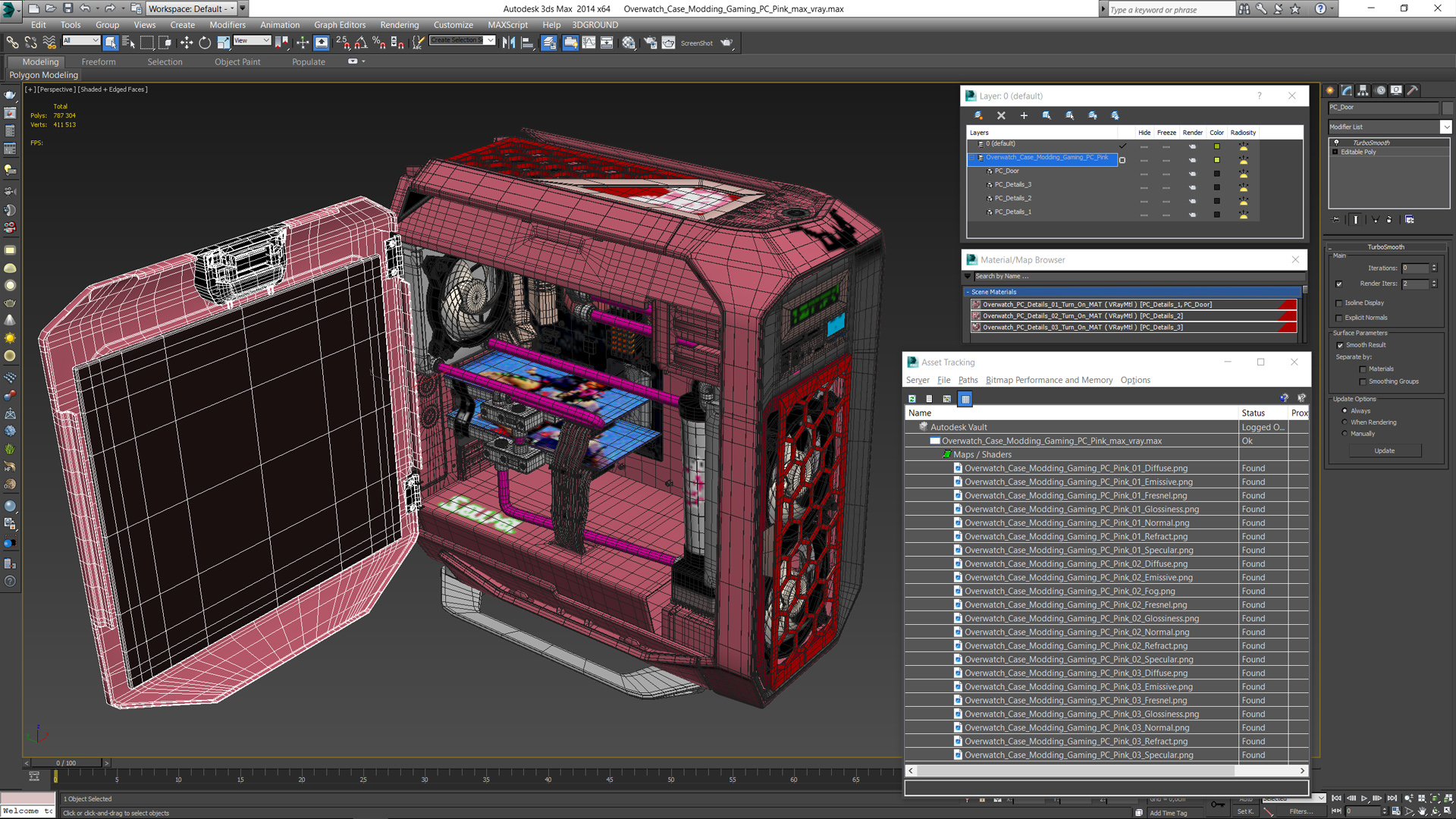Click Bind to Space Warp icon
This screenshot has width=1456, height=819.
[49, 42]
